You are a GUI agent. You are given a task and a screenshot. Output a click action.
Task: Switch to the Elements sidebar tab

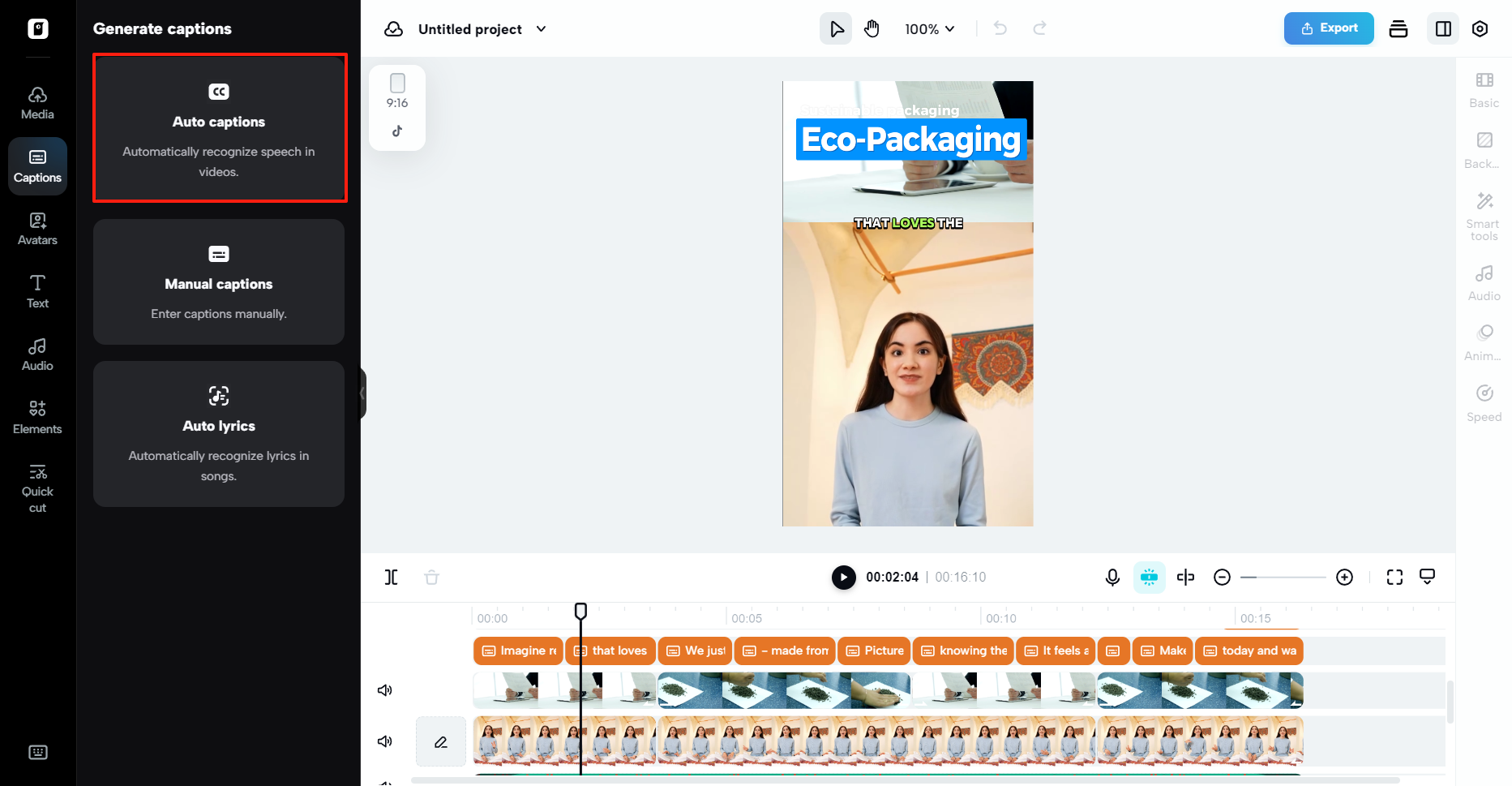[x=37, y=417]
